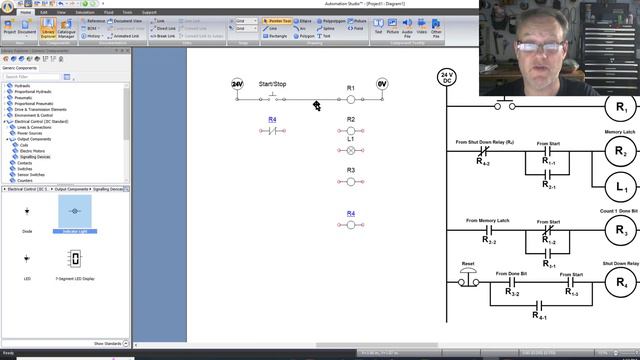Select Power Sources tree item
The height and width of the screenshot is (360, 640).
tap(29, 133)
